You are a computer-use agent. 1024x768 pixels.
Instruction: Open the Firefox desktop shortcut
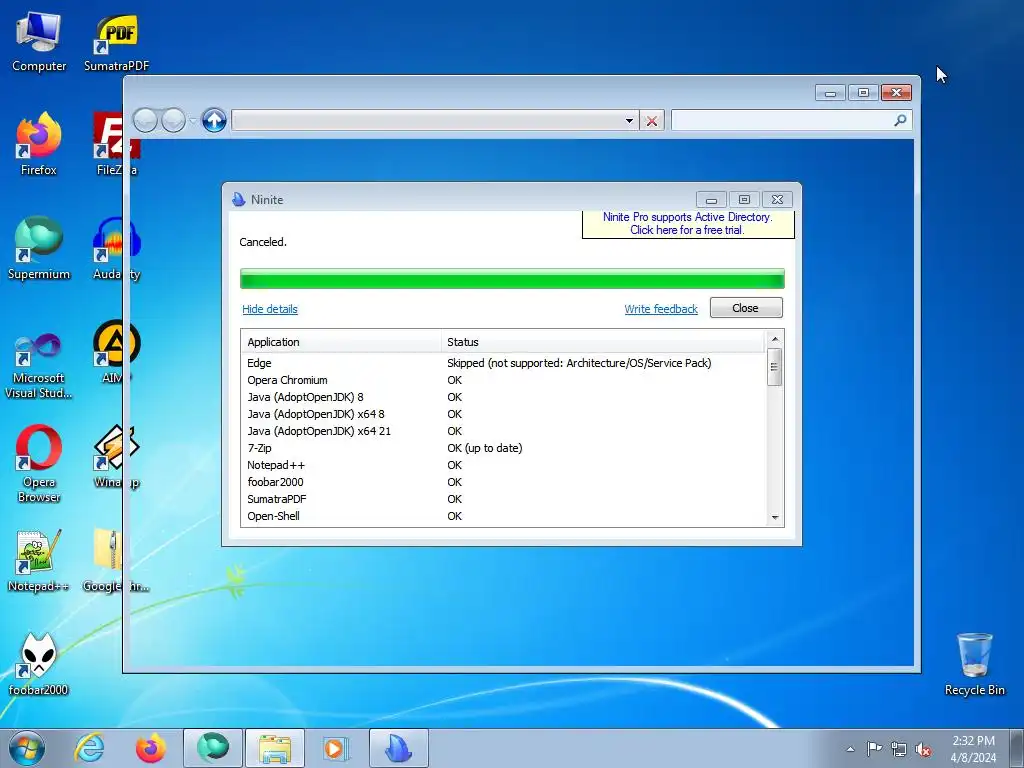point(39,145)
